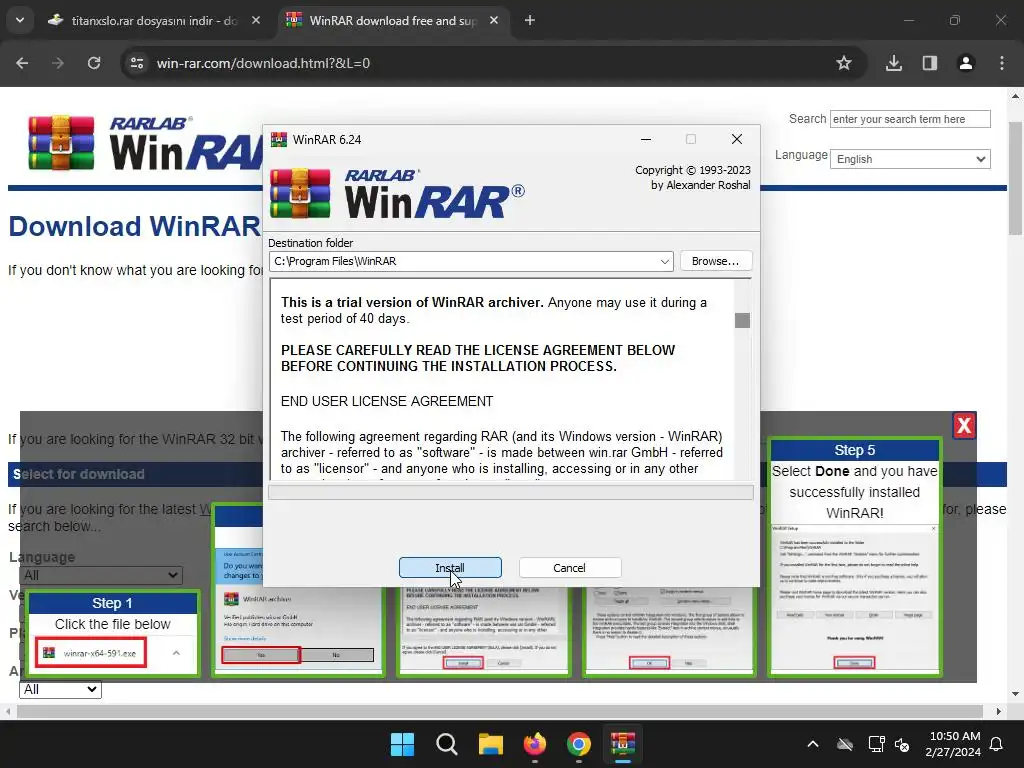Close the install steps overlay red X

point(964,426)
